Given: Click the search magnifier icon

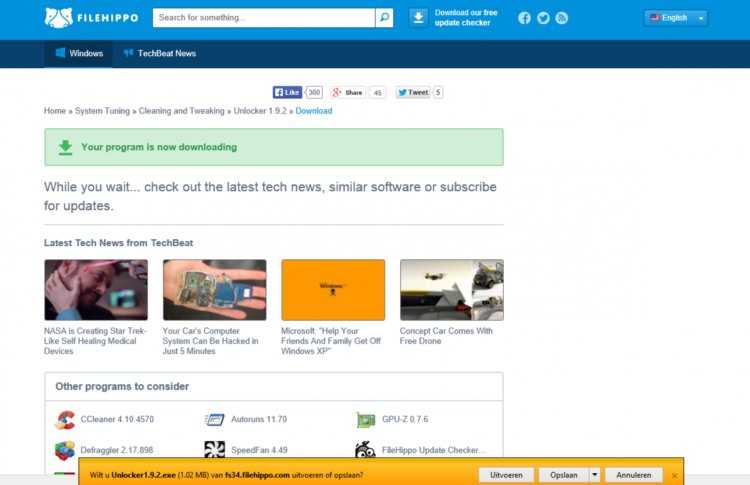Looking at the screenshot, I should point(384,18).
